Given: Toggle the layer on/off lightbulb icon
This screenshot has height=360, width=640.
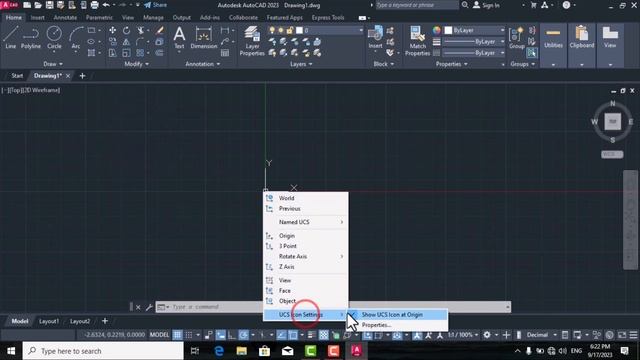Looking at the screenshot, I should coord(272,31).
